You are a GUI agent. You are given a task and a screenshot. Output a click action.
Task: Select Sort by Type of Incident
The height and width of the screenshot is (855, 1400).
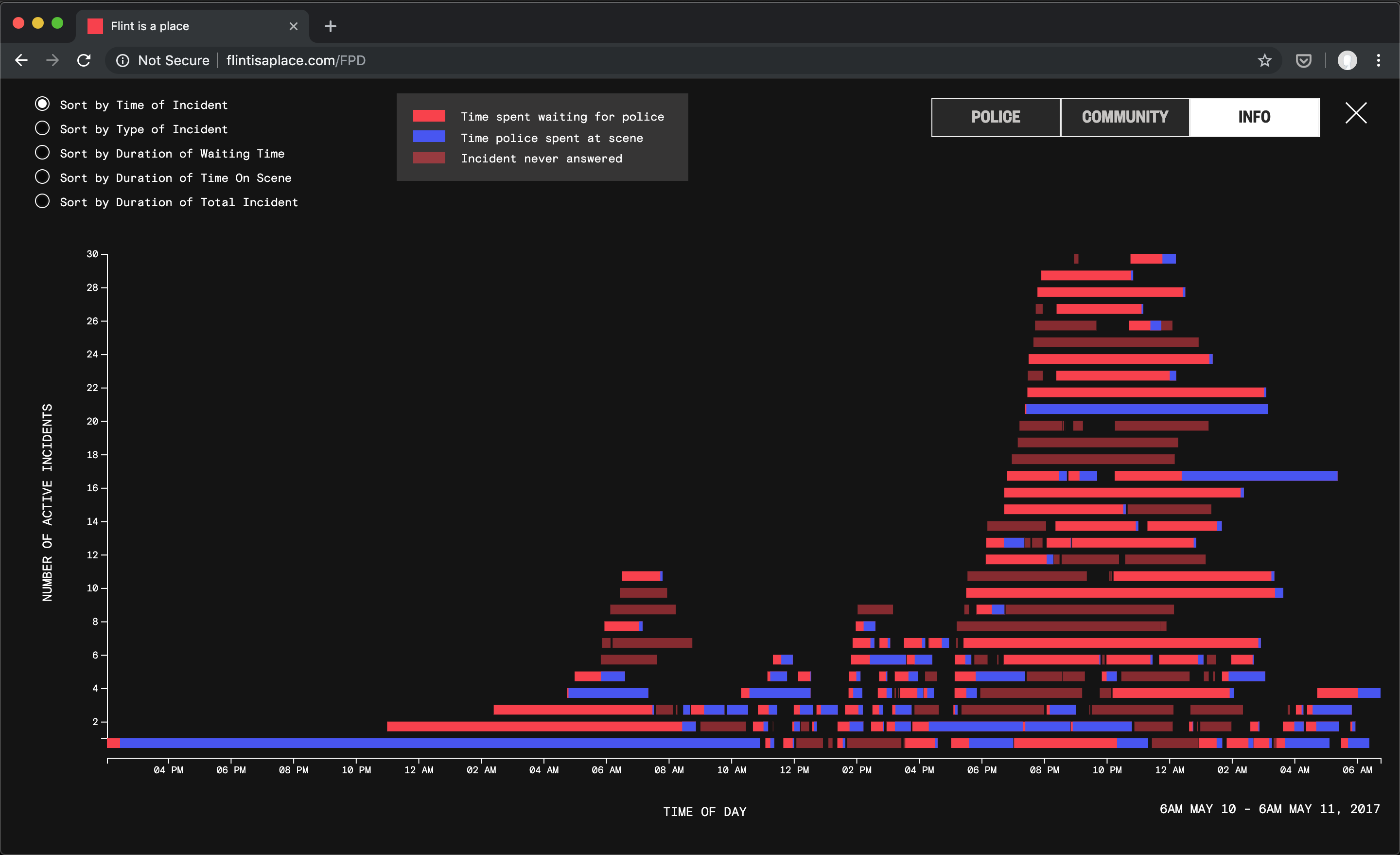43,128
